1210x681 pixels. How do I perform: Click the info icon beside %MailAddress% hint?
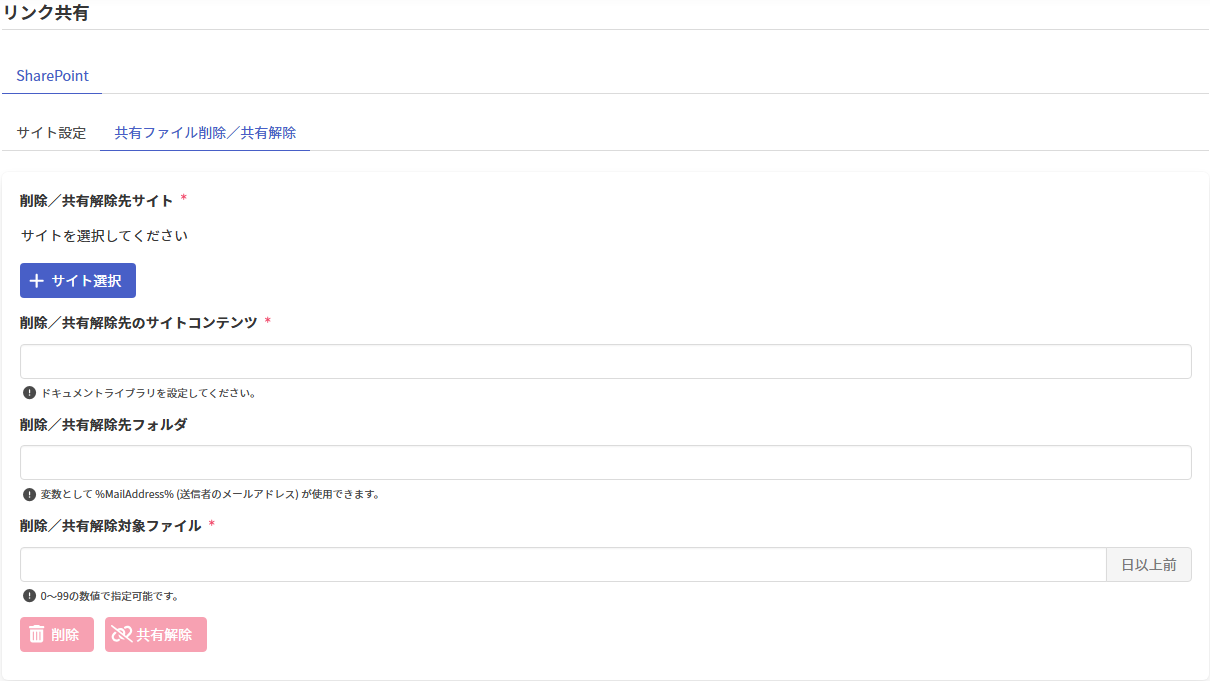point(29,494)
